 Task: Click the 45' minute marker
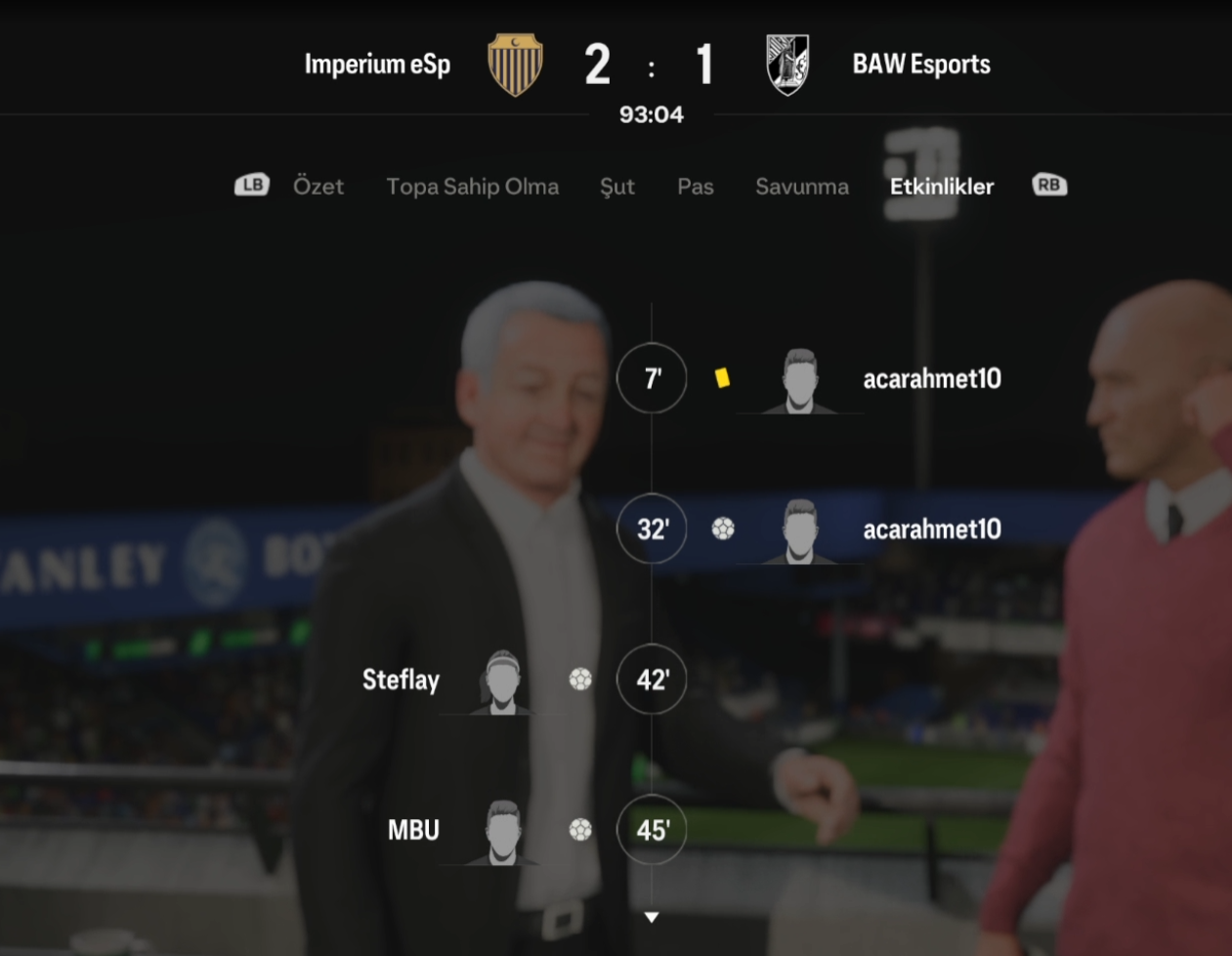pyautogui.click(x=652, y=830)
